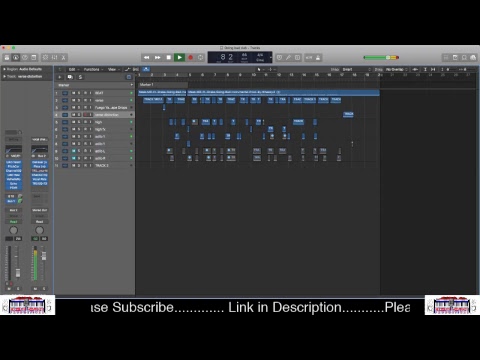Image resolution: width=480 pixels, height=360 pixels.
Task: Click the Stop transport button
Action: point(169,58)
